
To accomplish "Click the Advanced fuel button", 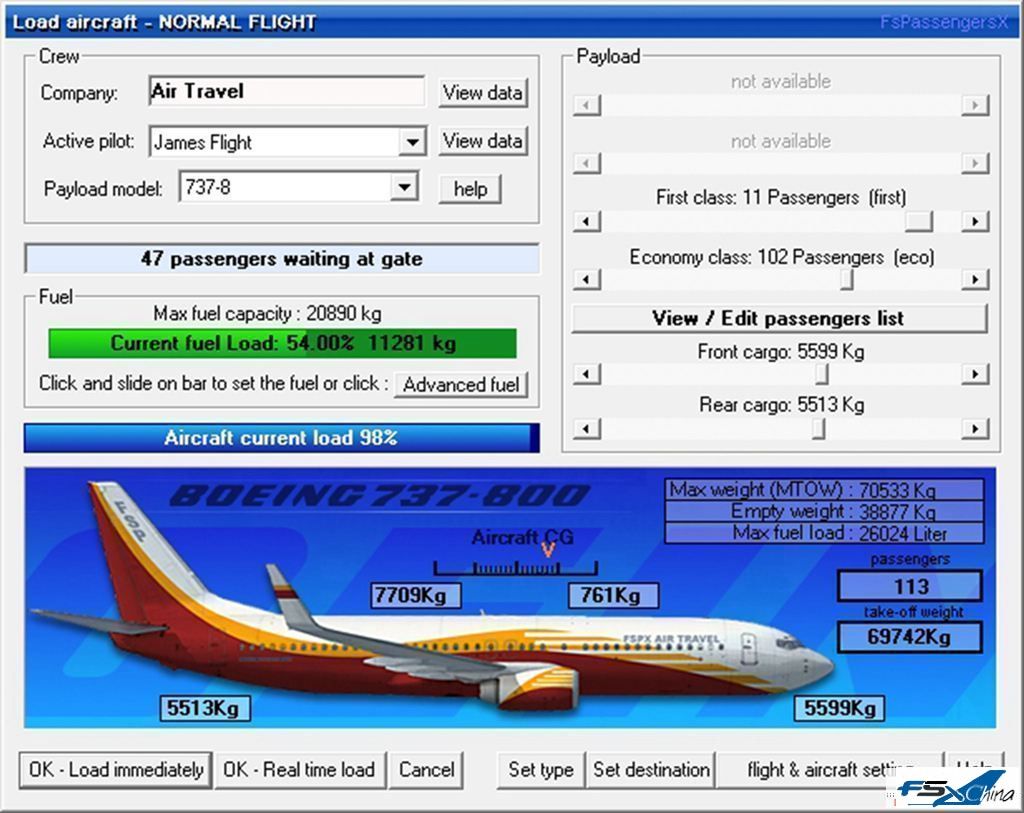I will [x=461, y=385].
